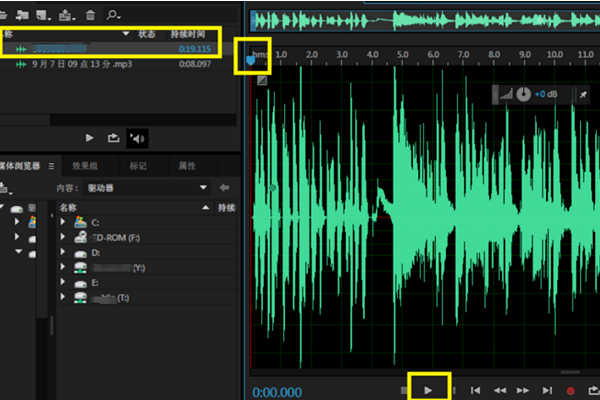Image resolution: width=600 pixels, height=400 pixels.
Task: Open the New File dropdown icon
Action: click(x=43, y=15)
